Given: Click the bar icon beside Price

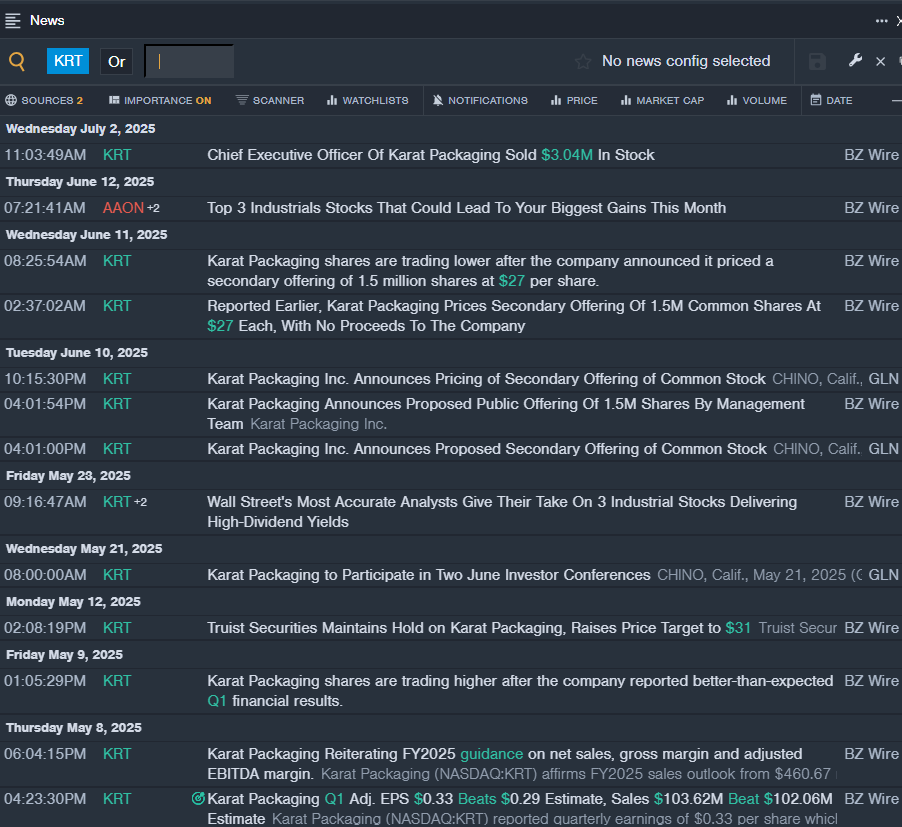Looking at the screenshot, I should point(556,100).
